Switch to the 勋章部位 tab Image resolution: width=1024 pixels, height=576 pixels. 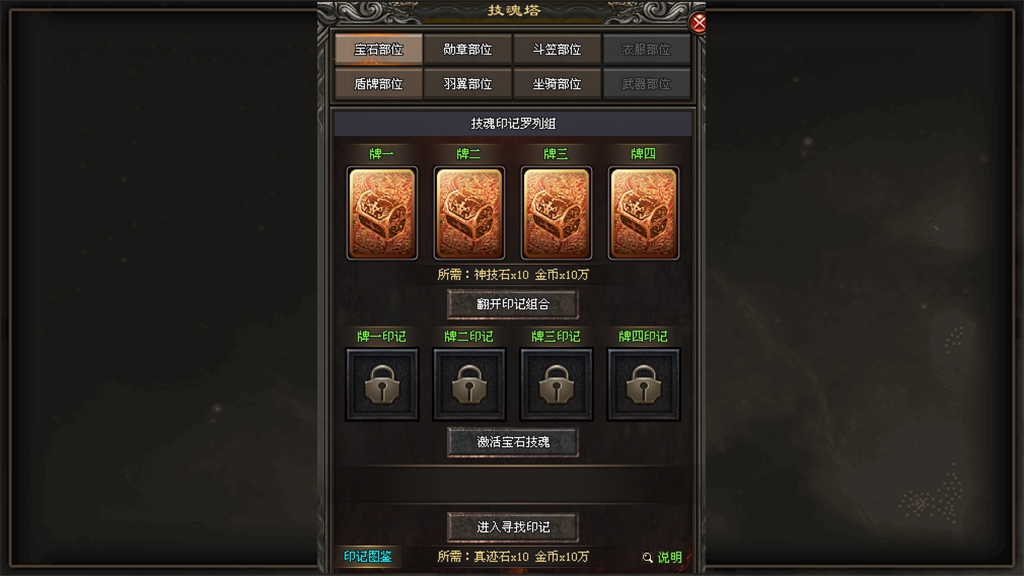tap(468, 50)
